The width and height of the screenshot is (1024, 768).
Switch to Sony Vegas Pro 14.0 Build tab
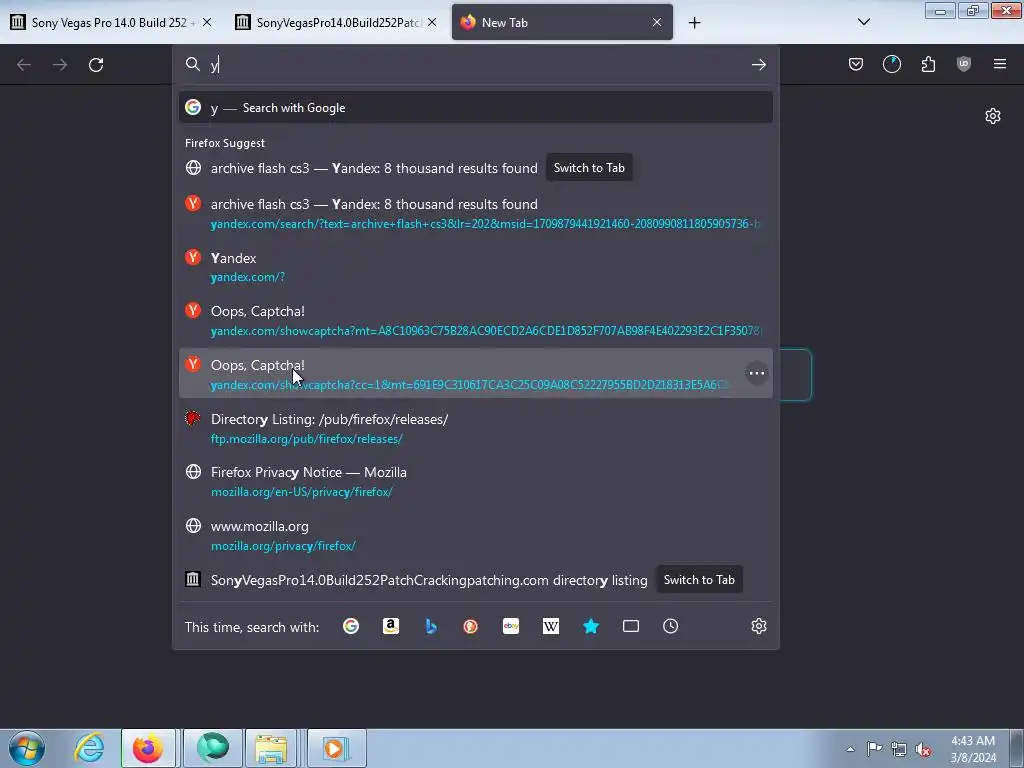111,22
